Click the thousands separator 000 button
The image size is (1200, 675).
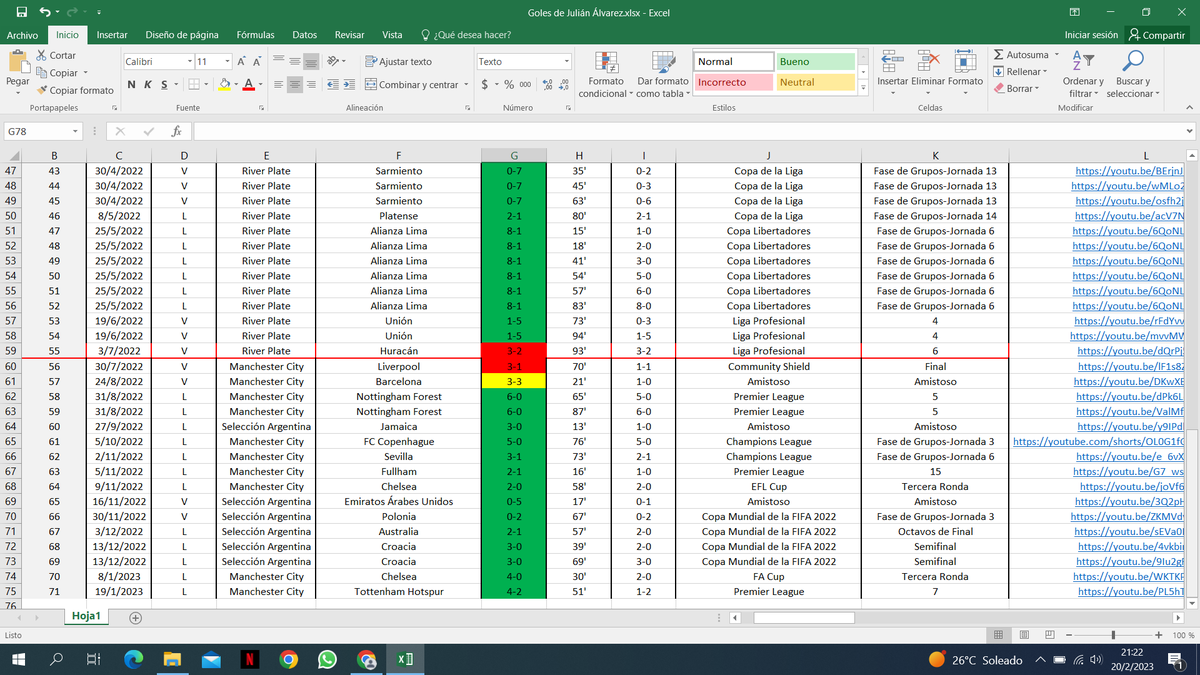tap(525, 85)
